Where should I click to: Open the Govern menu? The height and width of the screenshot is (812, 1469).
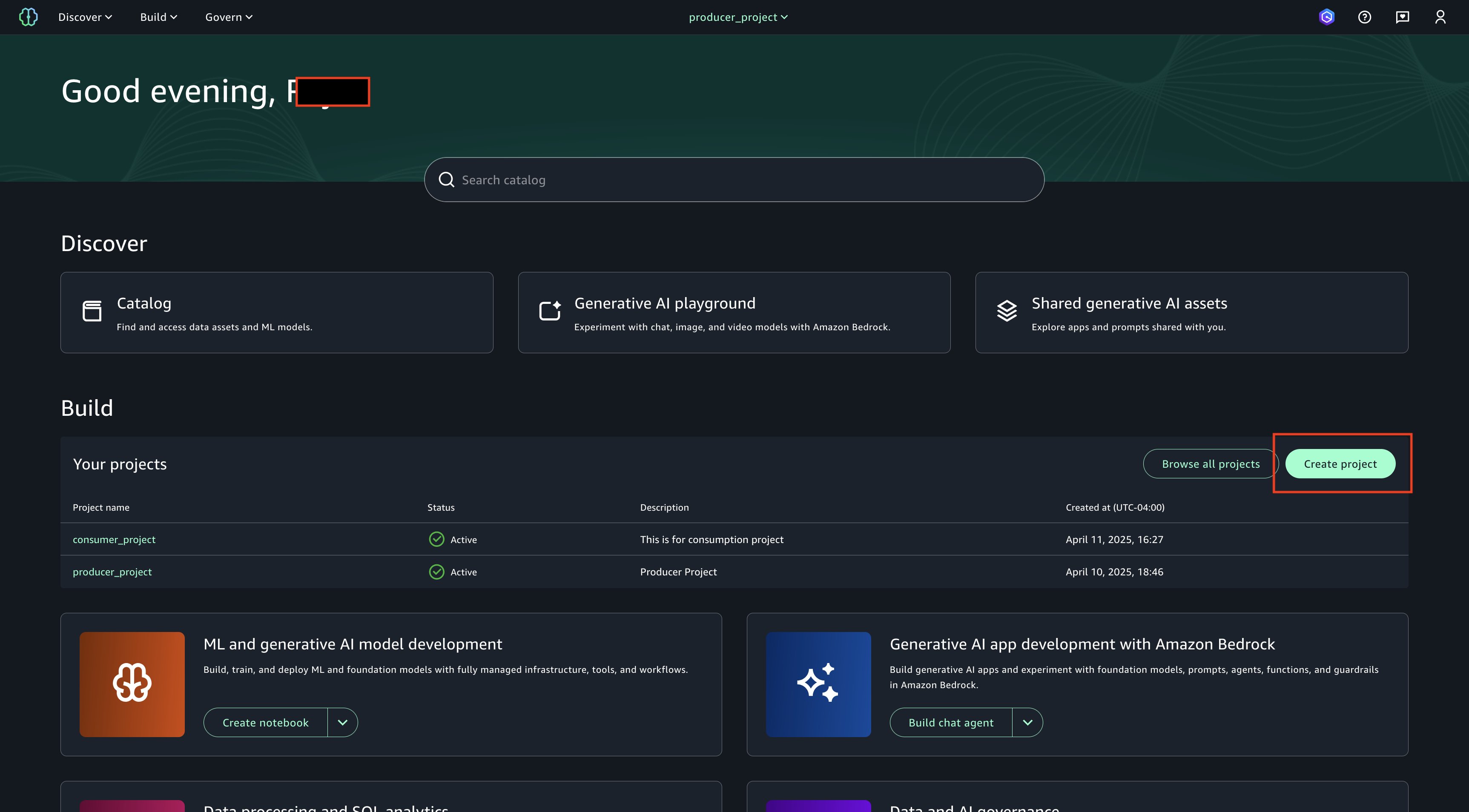click(229, 17)
